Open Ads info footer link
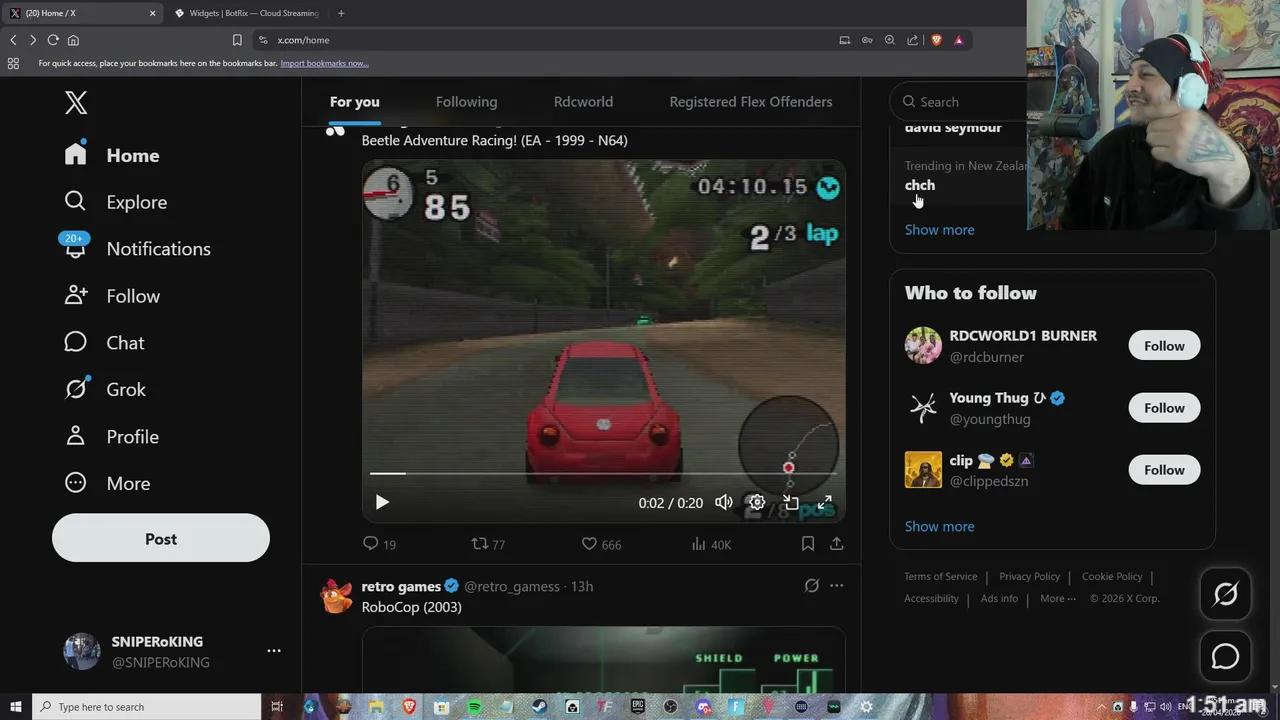Screen dimensions: 1280x720 click(x=999, y=598)
